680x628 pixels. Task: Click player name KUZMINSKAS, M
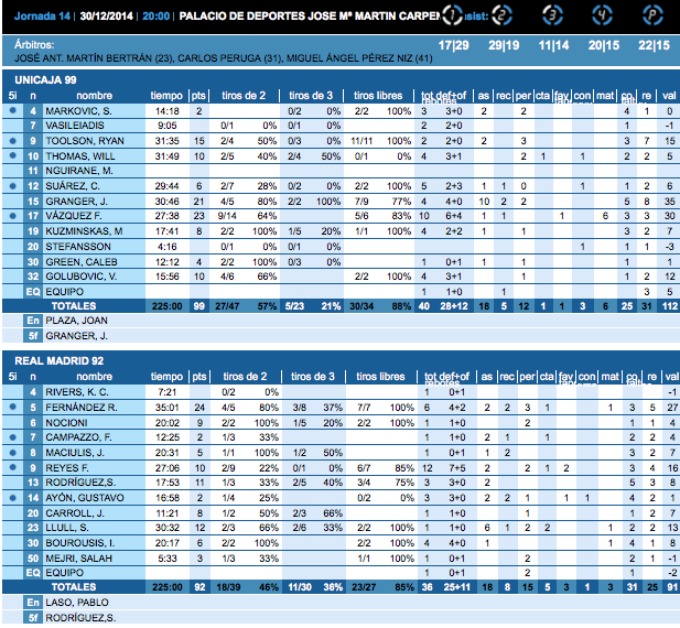(x=84, y=231)
